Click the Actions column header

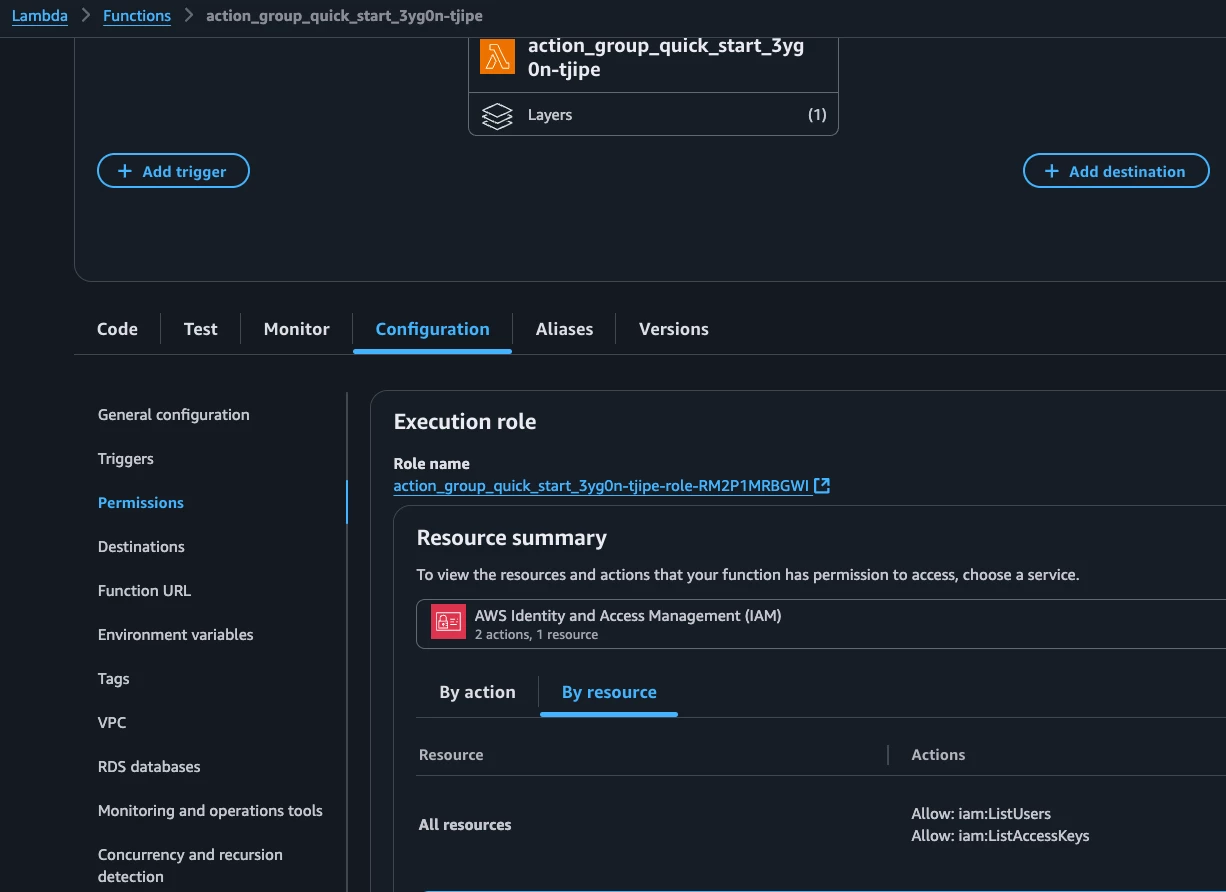pos(938,755)
